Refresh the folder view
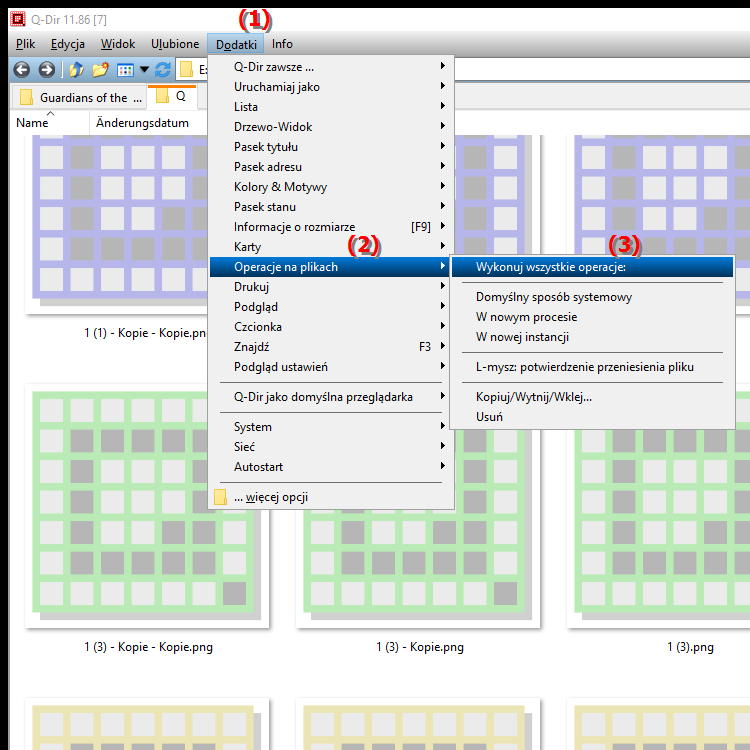This screenshot has width=750, height=750. coord(162,70)
